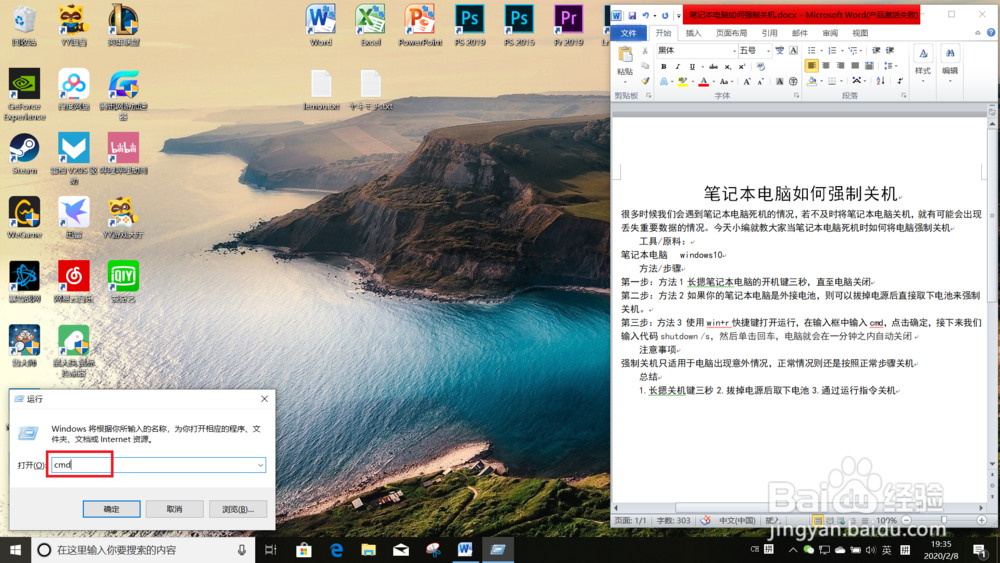Switch to the 插入 Insert ribbon tab
The image size is (1000, 563).
pos(693,33)
